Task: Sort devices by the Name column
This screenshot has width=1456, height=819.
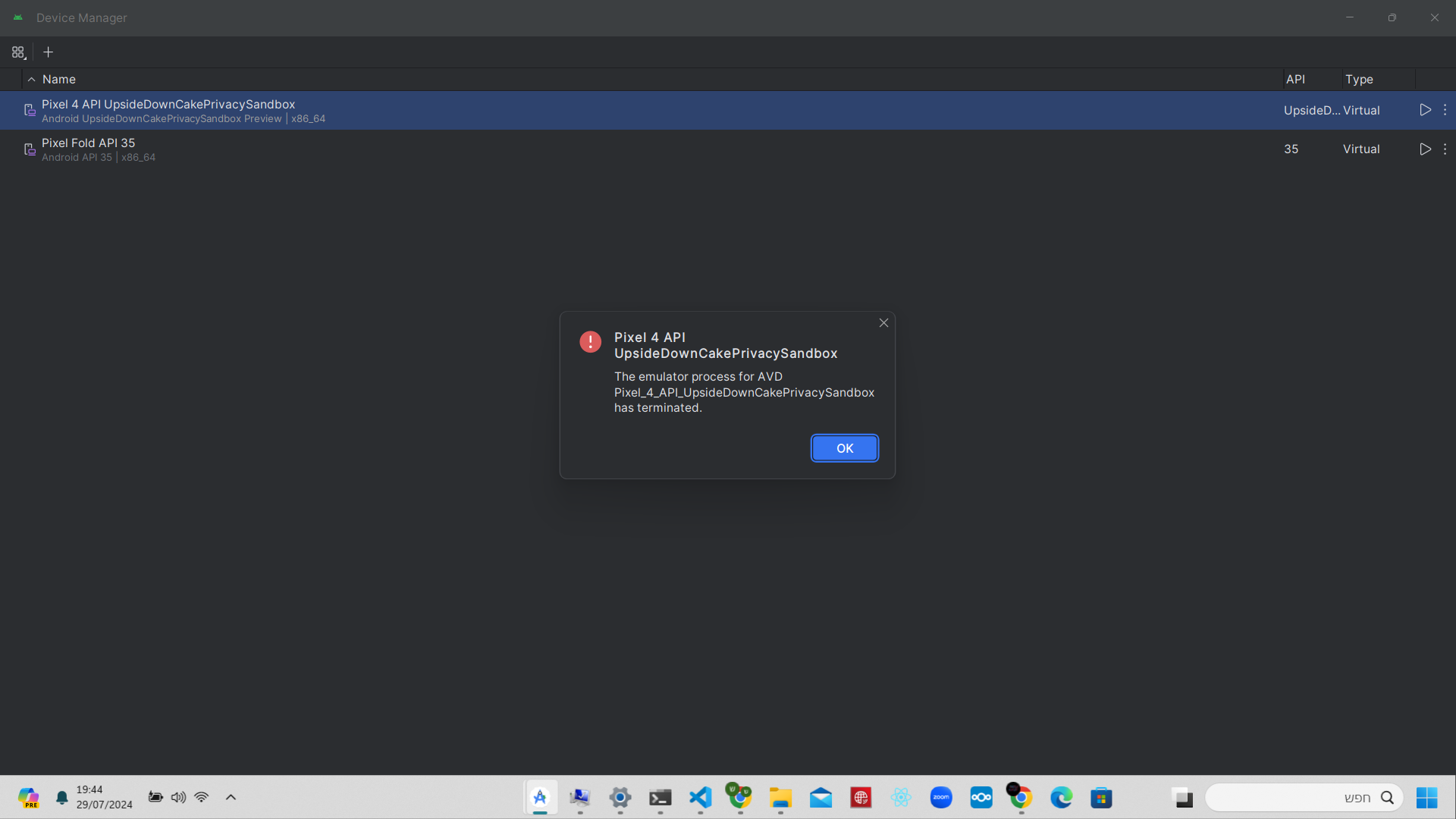Action: point(59,80)
